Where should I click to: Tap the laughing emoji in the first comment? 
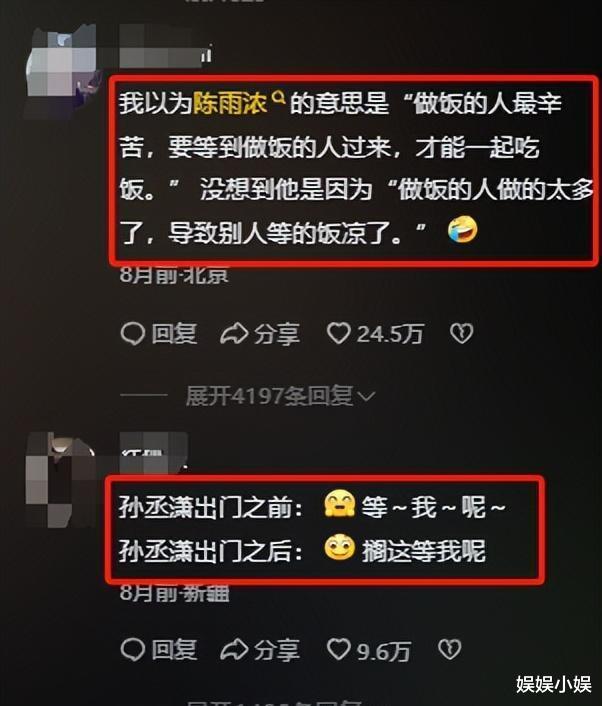coord(462,229)
